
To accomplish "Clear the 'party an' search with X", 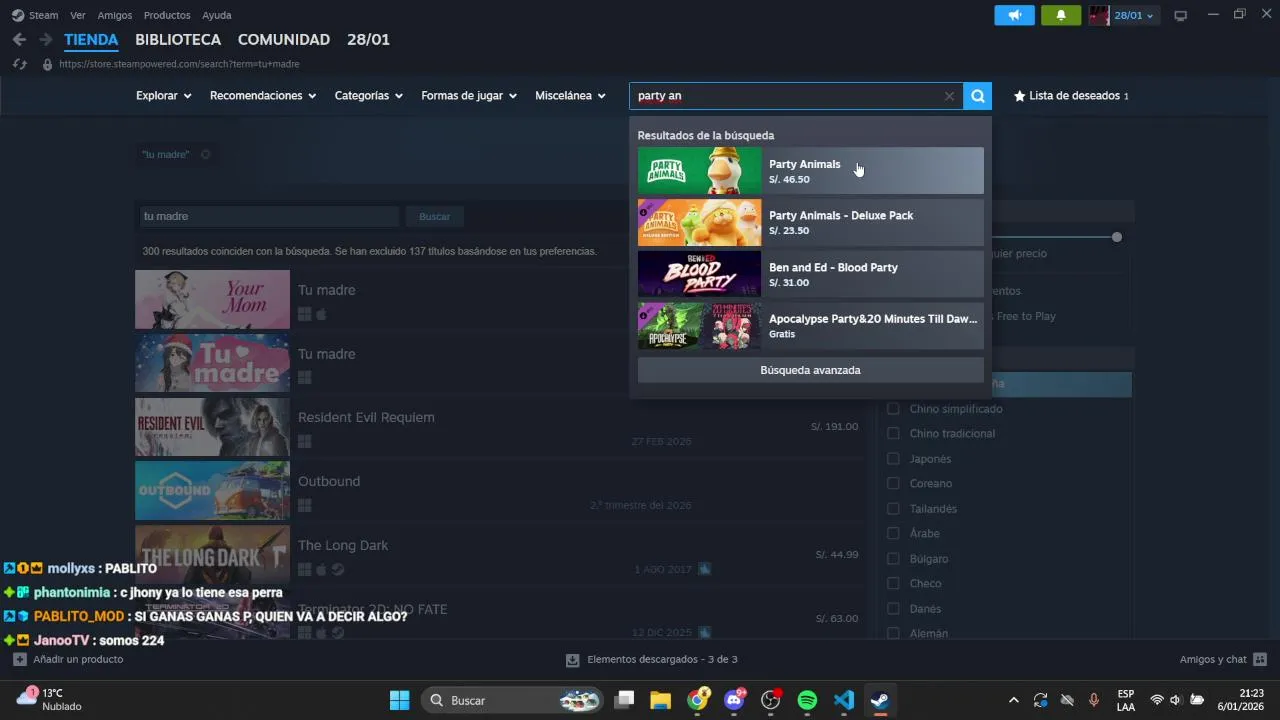I will tap(949, 96).
